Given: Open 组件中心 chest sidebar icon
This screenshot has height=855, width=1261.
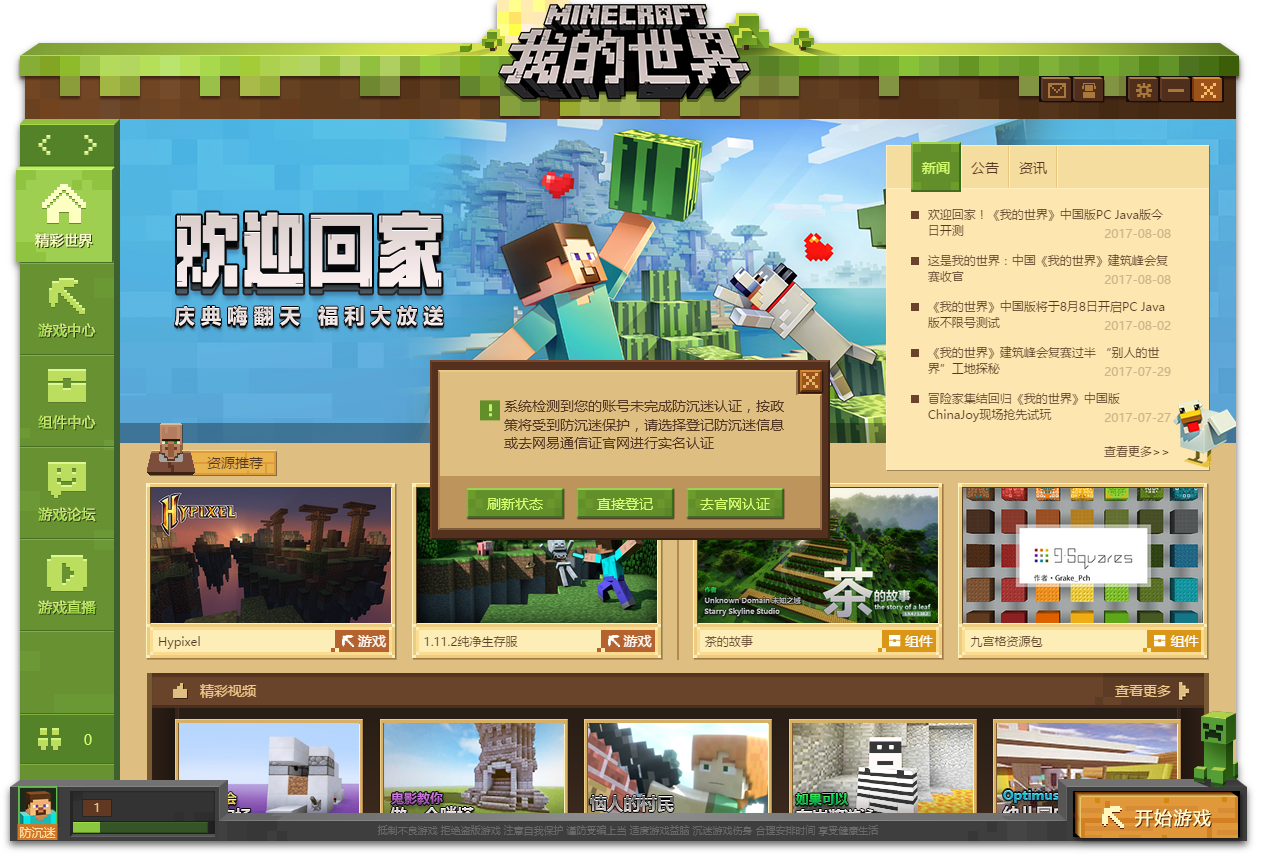Looking at the screenshot, I should [66, 398].
